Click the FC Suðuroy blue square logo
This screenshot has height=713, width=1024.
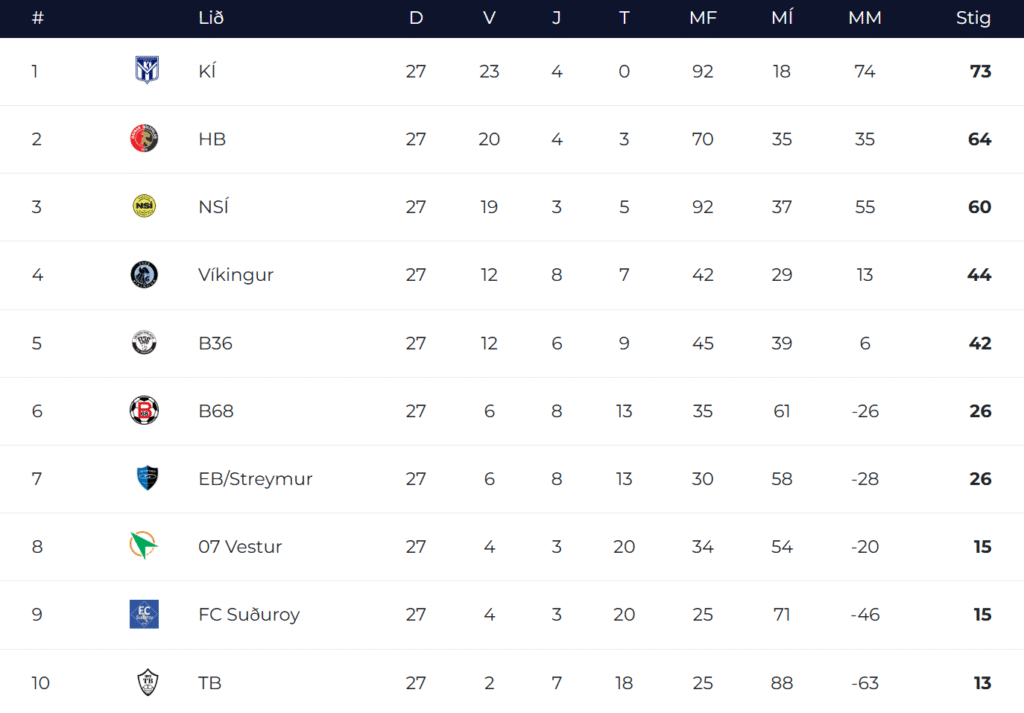[144, 614]
